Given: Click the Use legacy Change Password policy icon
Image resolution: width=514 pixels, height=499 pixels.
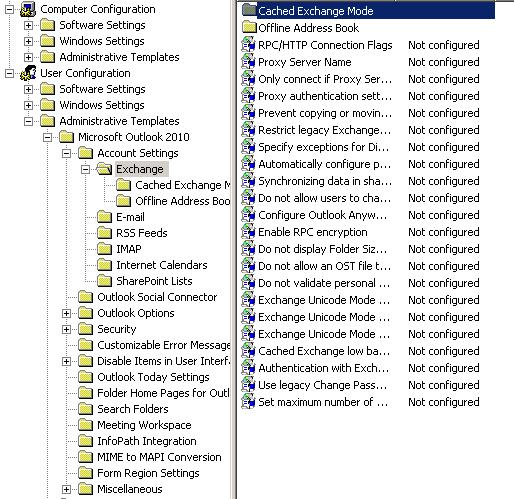Looking at the screenshot, I should point(248,385).
